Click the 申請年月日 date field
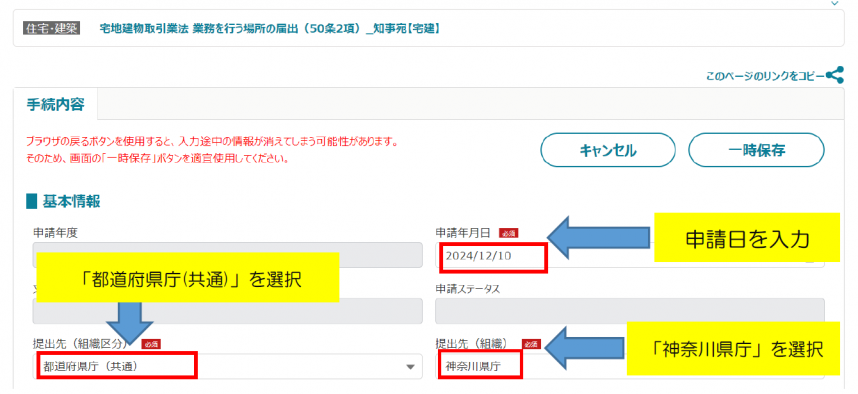Screen dimensions: 858x394 [630, 256]
